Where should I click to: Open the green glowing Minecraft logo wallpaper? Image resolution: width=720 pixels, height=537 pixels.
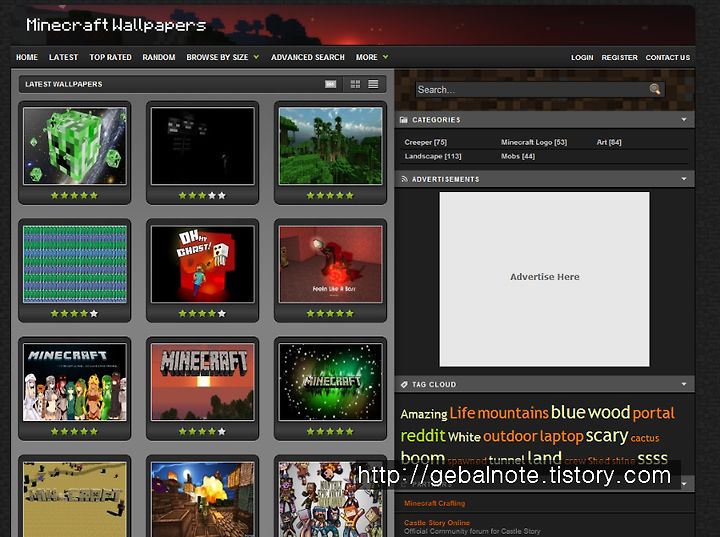(x=330, y=382)
